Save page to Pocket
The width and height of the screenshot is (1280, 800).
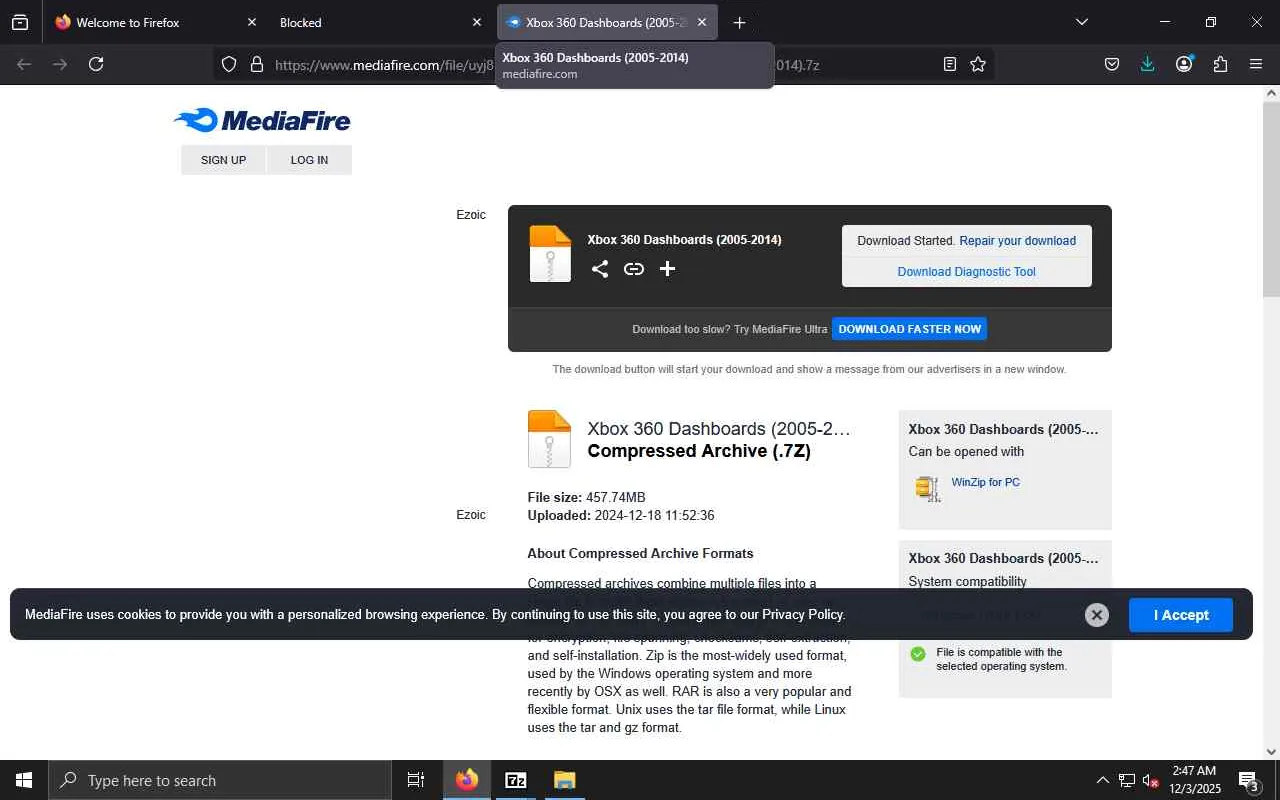(1112, 64)
